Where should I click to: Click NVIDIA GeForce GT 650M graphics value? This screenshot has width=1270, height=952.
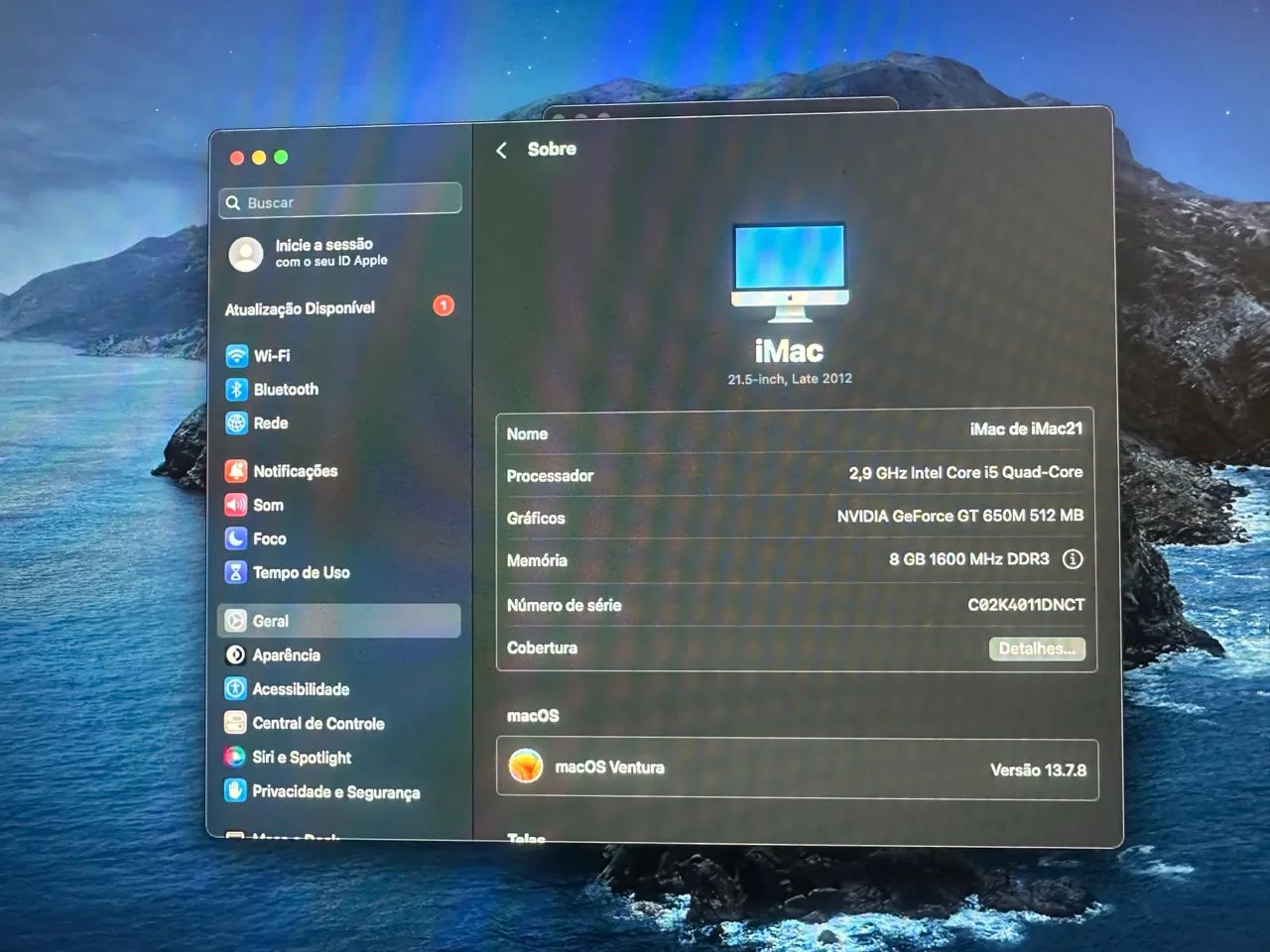[x=960, y=516]
